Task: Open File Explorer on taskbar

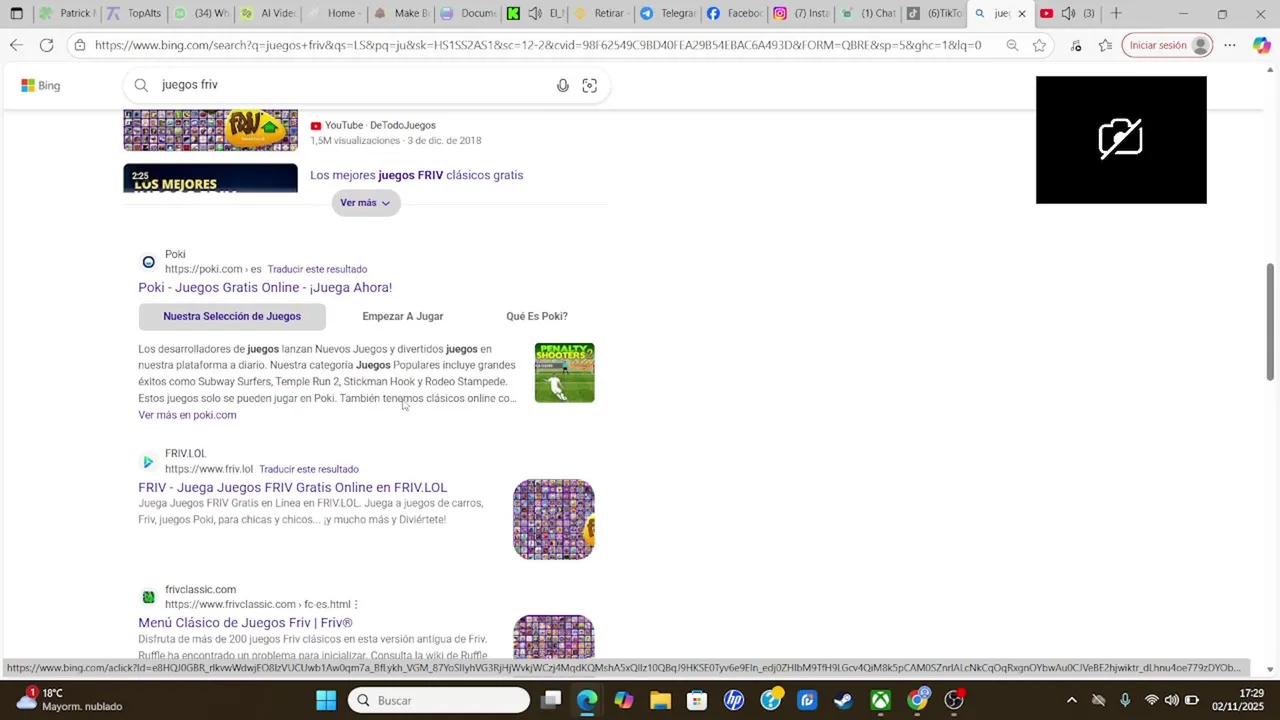Action: point(660,700)
